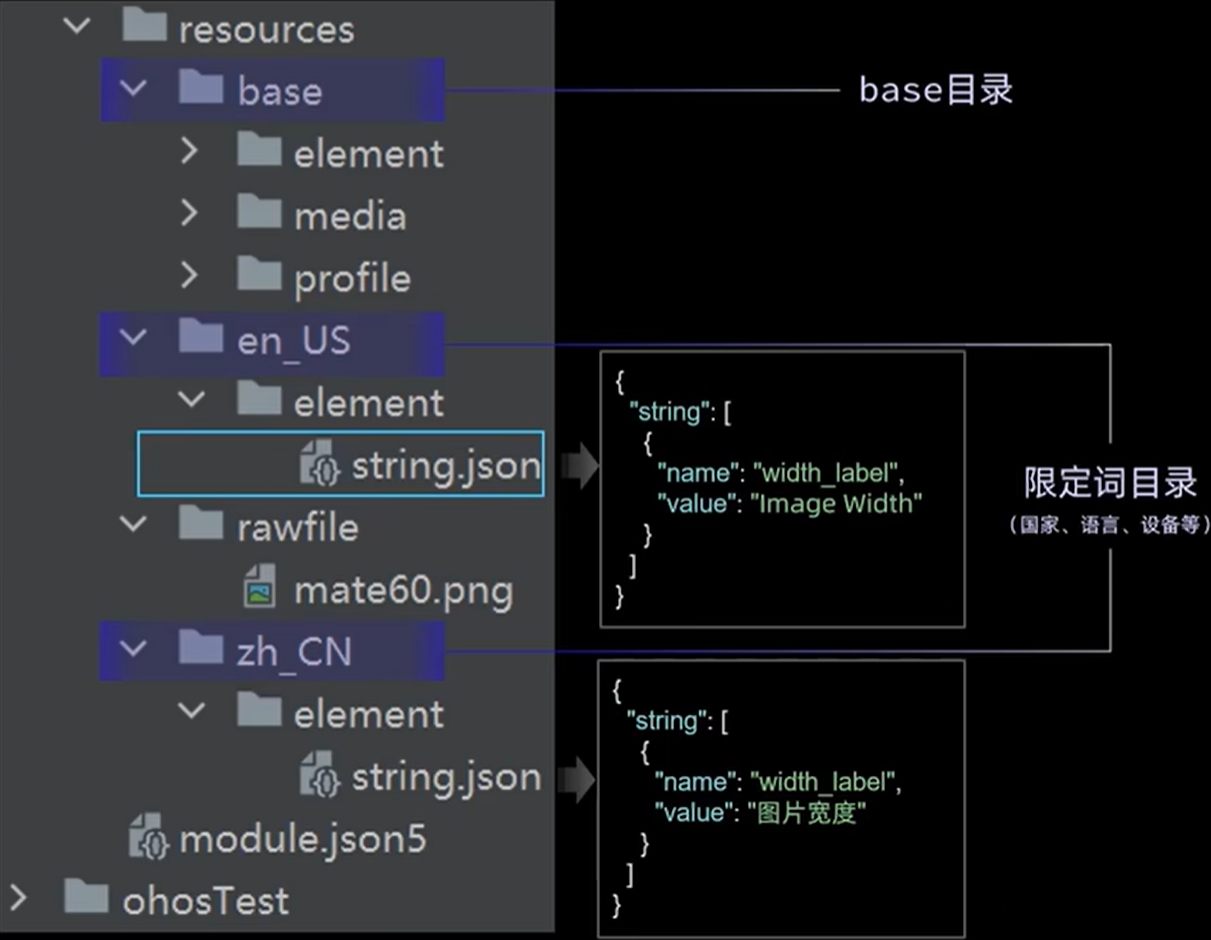Select the element folder under base

pyautogui.click(x=368, y=154)
